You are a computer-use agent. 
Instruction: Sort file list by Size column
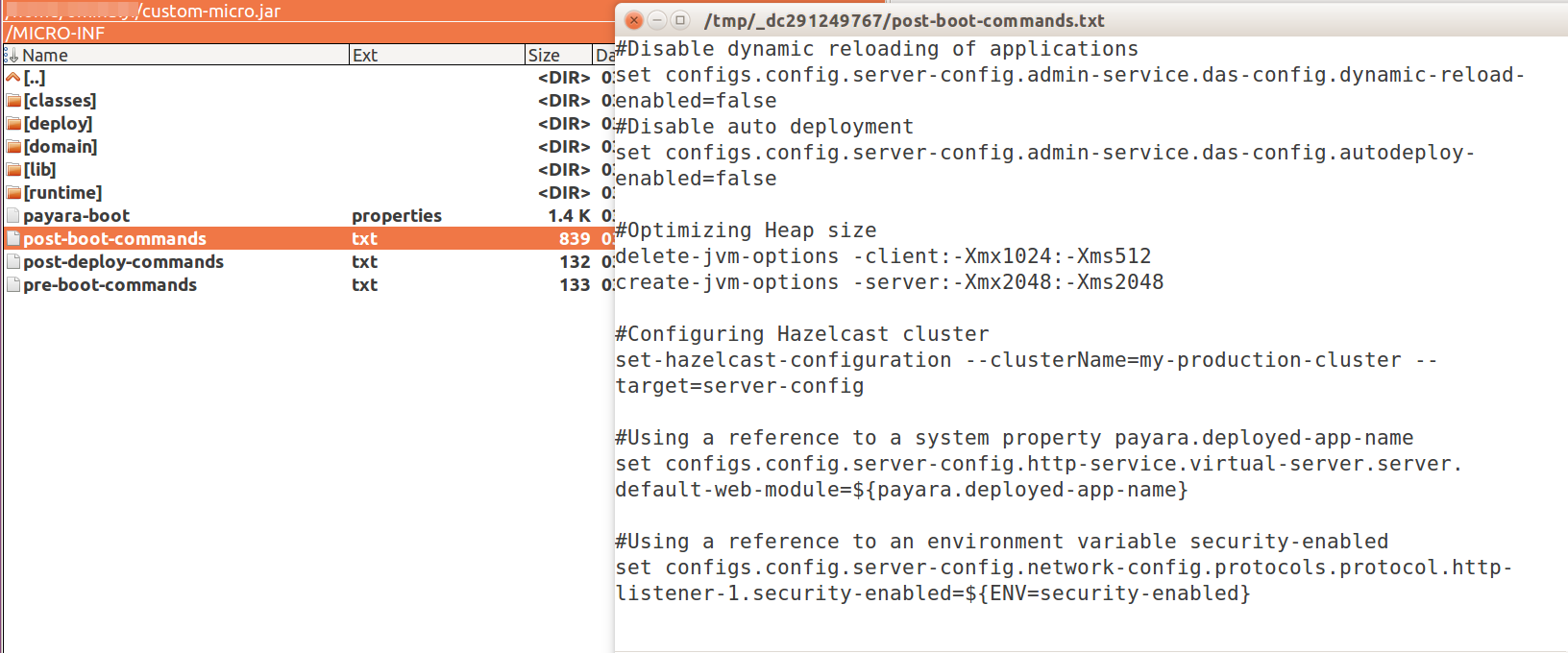[558, 56]
